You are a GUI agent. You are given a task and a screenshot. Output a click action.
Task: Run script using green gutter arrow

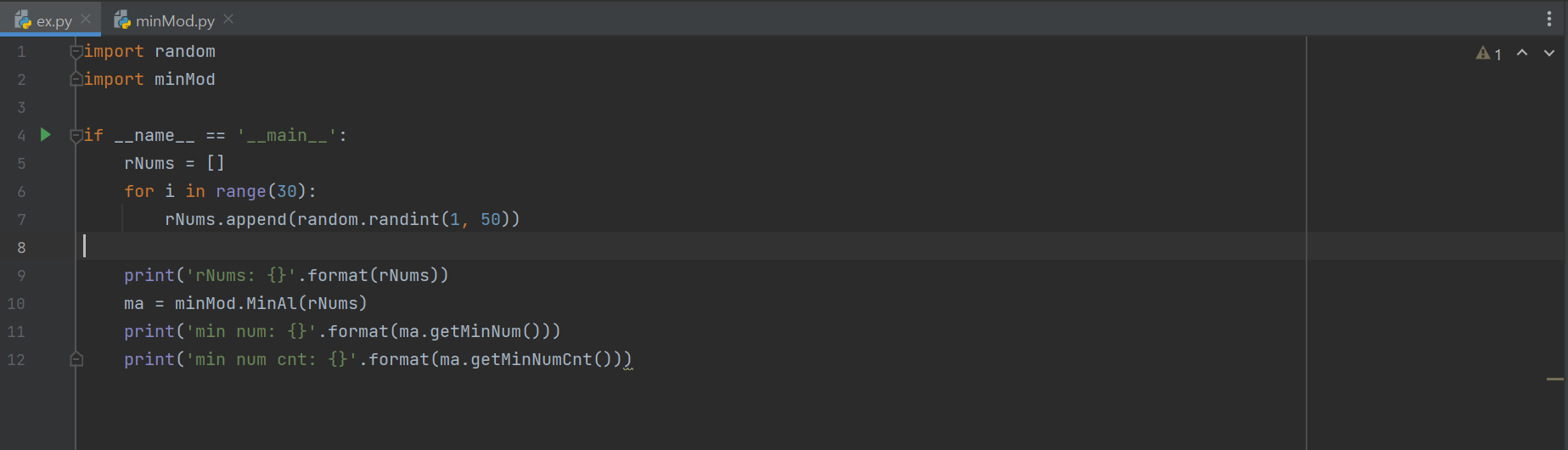46,134
